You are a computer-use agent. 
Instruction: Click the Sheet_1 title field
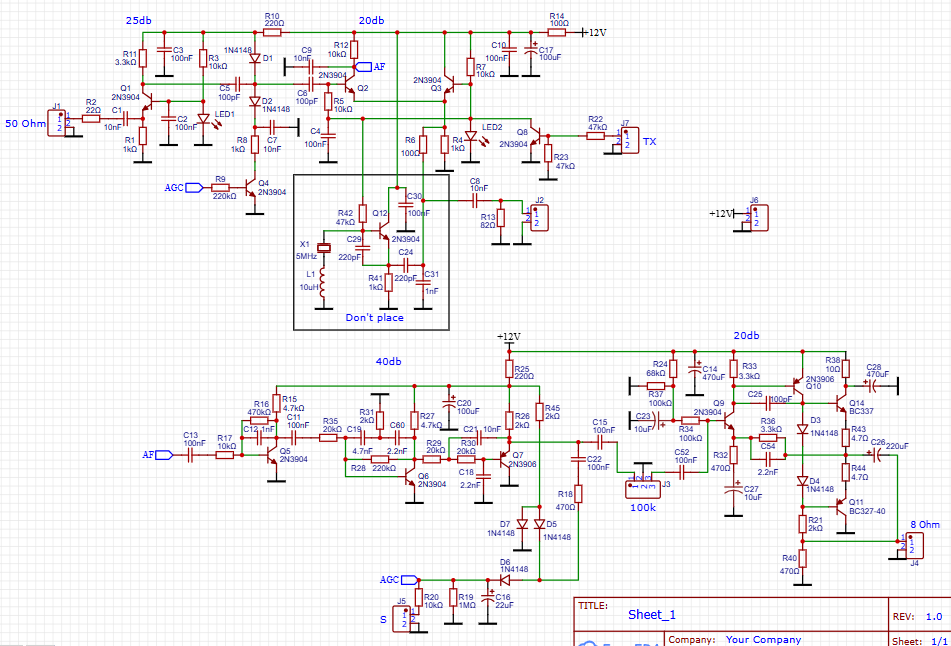[x=653, y=615]
